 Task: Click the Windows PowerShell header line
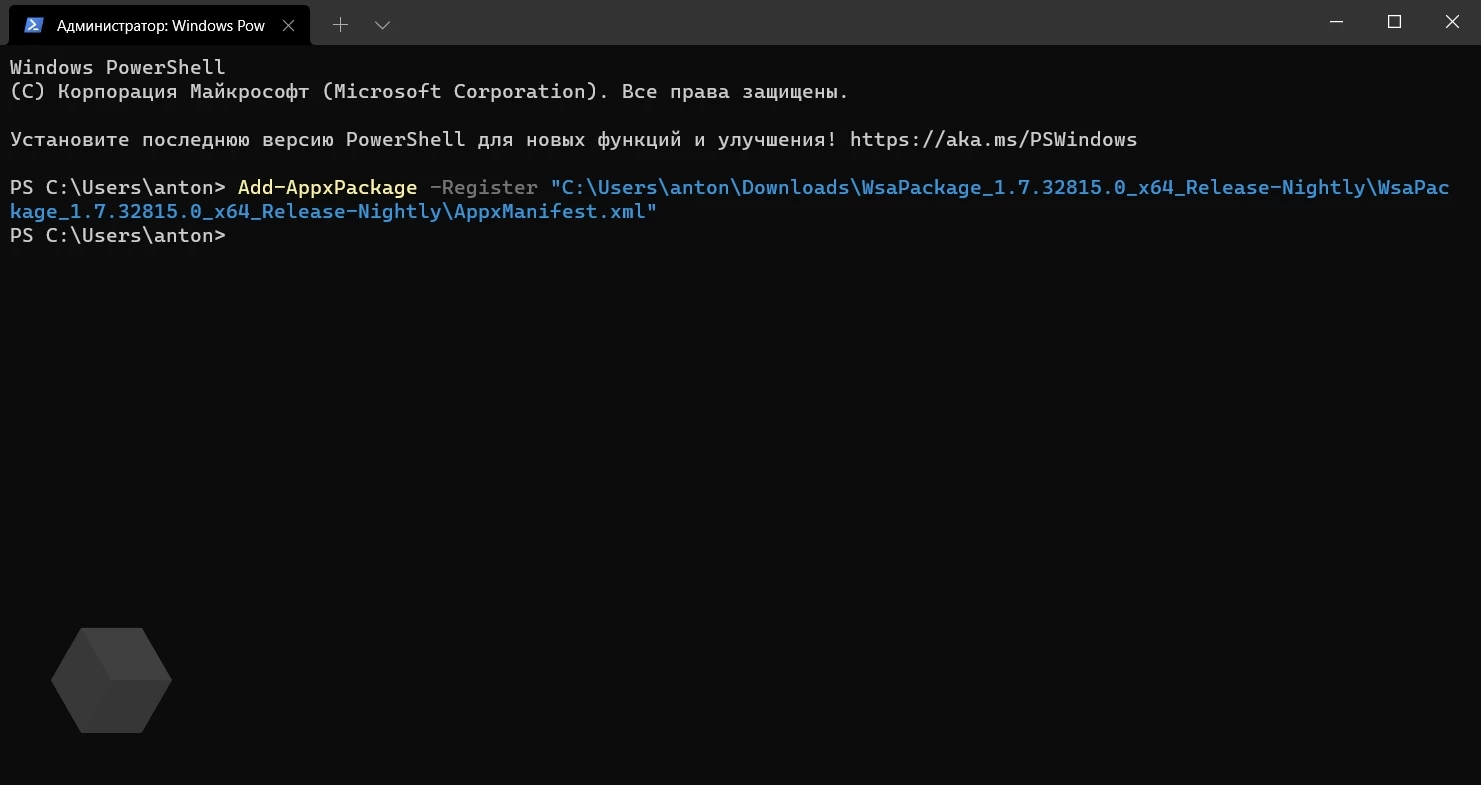click(x=117, y=68)
